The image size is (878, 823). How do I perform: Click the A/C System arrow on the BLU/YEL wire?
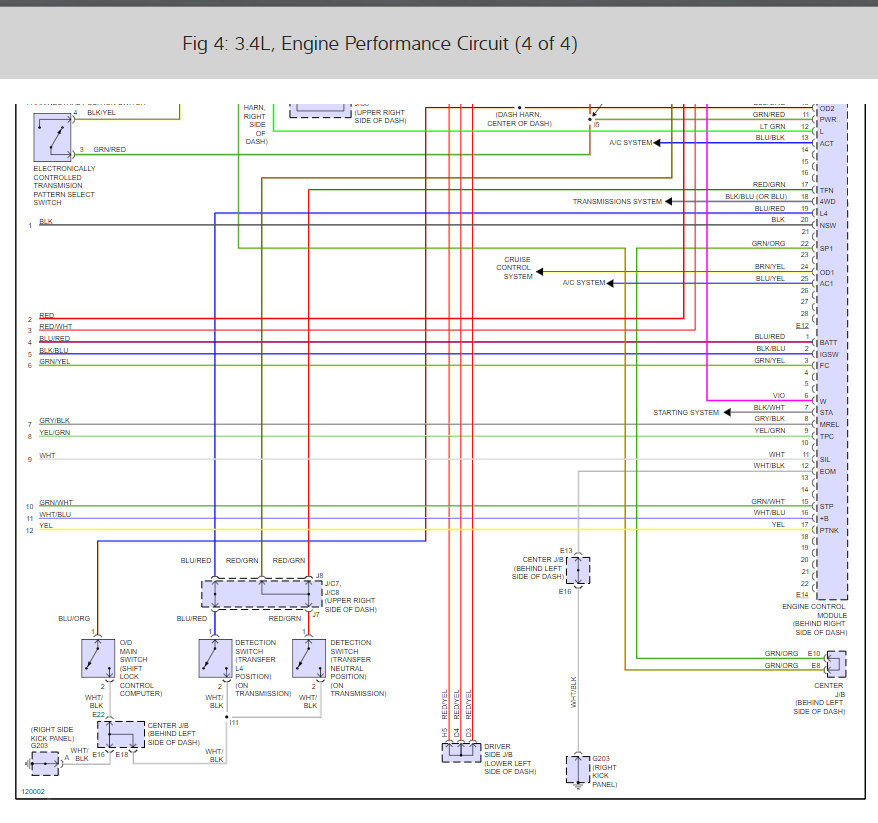pos(610,283)
